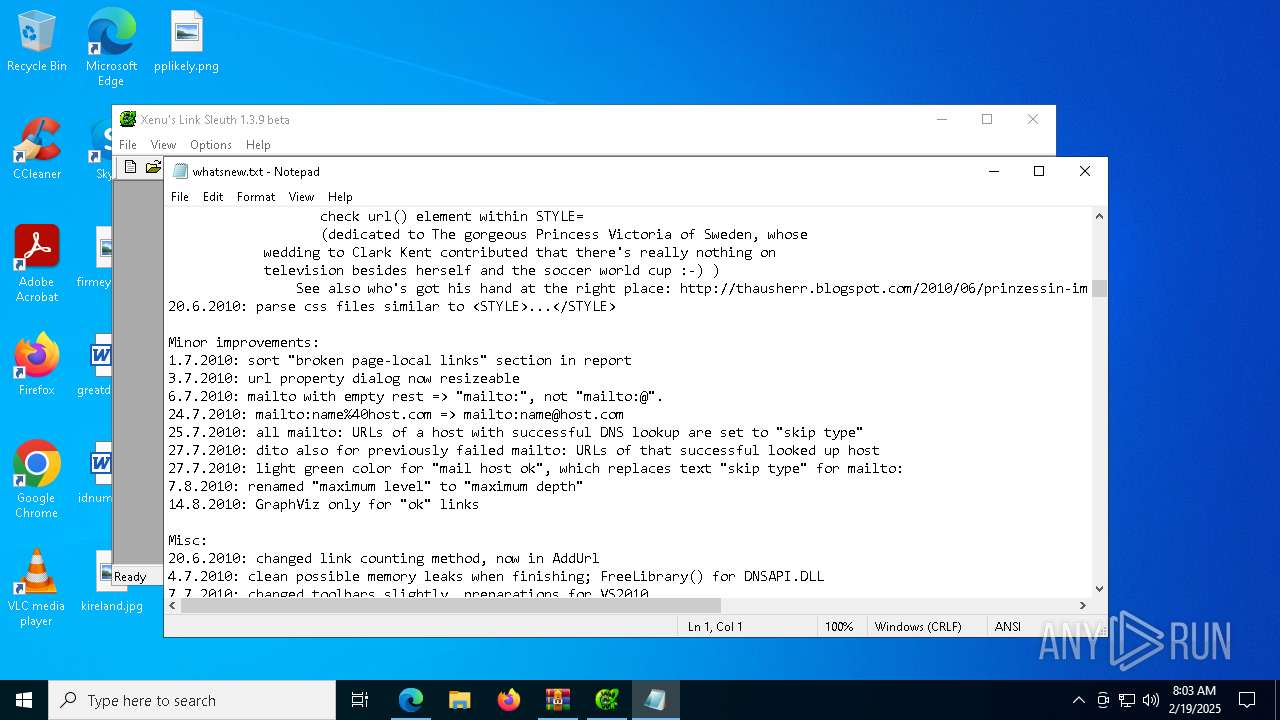Minimize the Notepad window
Viewport: 1280px width, 720px height.
993,171
